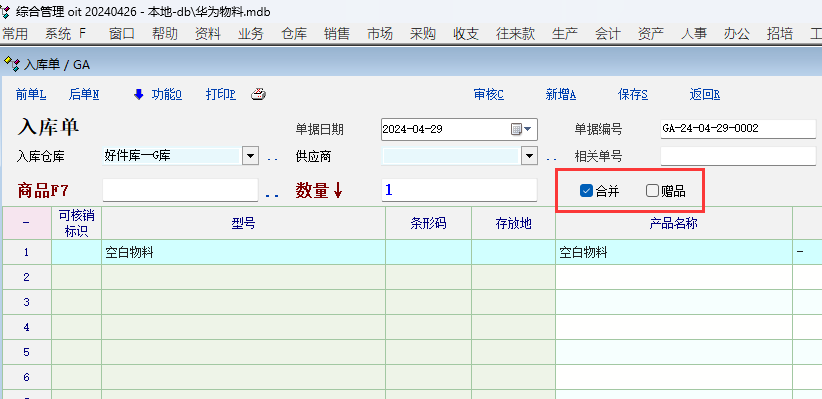Open the 会计 menu
Image resolution: width=822 pixels, height=399 pixels.
(x=608, y=34)
